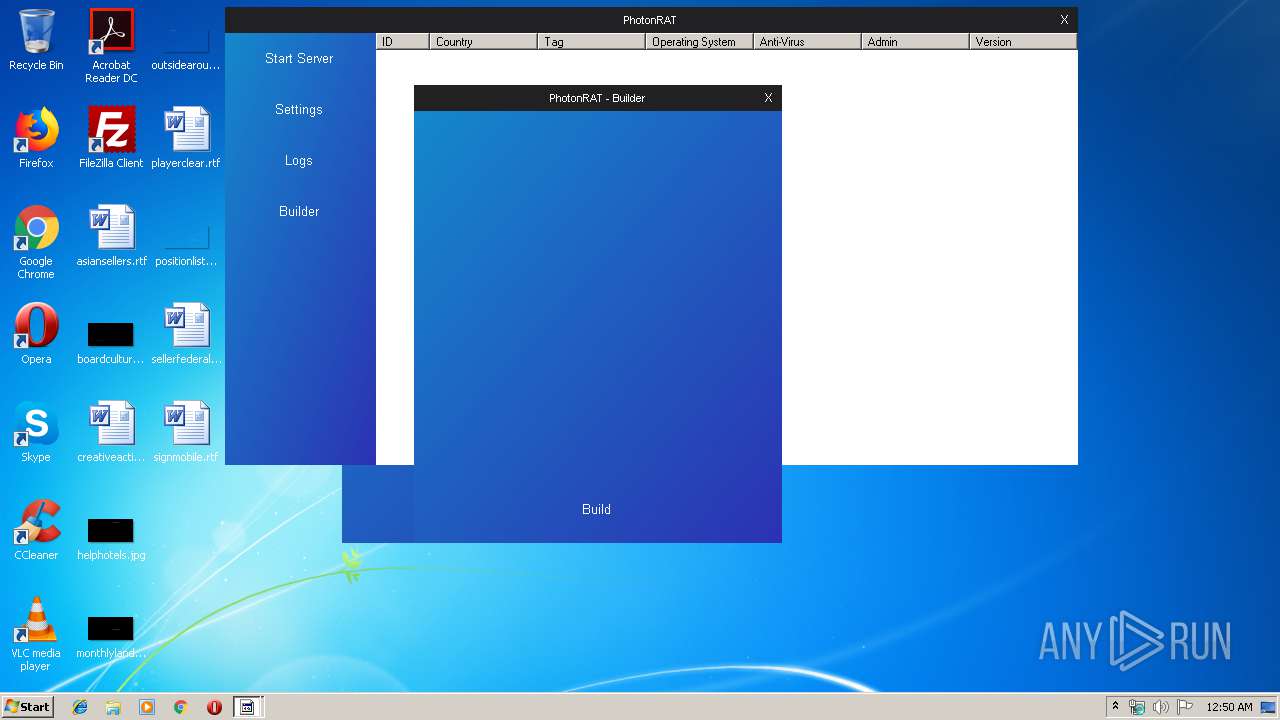Sort by Tag column header
Image resolution: width=1280 pixels, height=720 pixels.
(591, 42)
